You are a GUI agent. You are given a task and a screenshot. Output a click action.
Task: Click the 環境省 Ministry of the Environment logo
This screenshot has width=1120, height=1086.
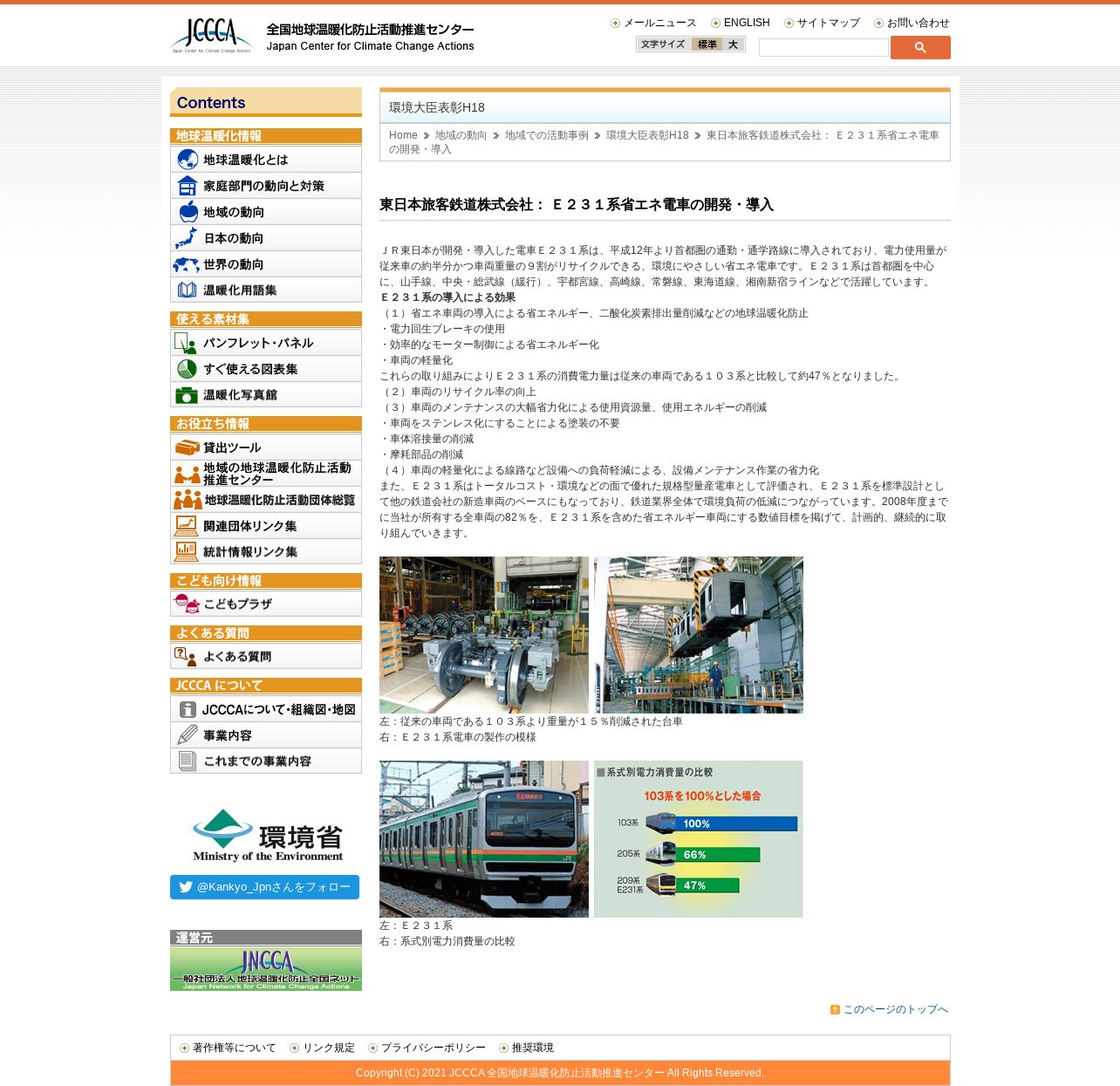click(x=267, y=836)
